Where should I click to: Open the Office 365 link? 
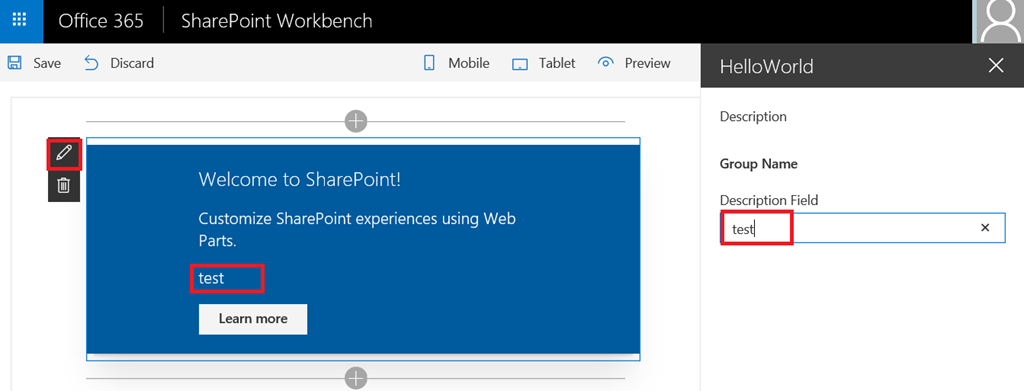tap(101, 21)
